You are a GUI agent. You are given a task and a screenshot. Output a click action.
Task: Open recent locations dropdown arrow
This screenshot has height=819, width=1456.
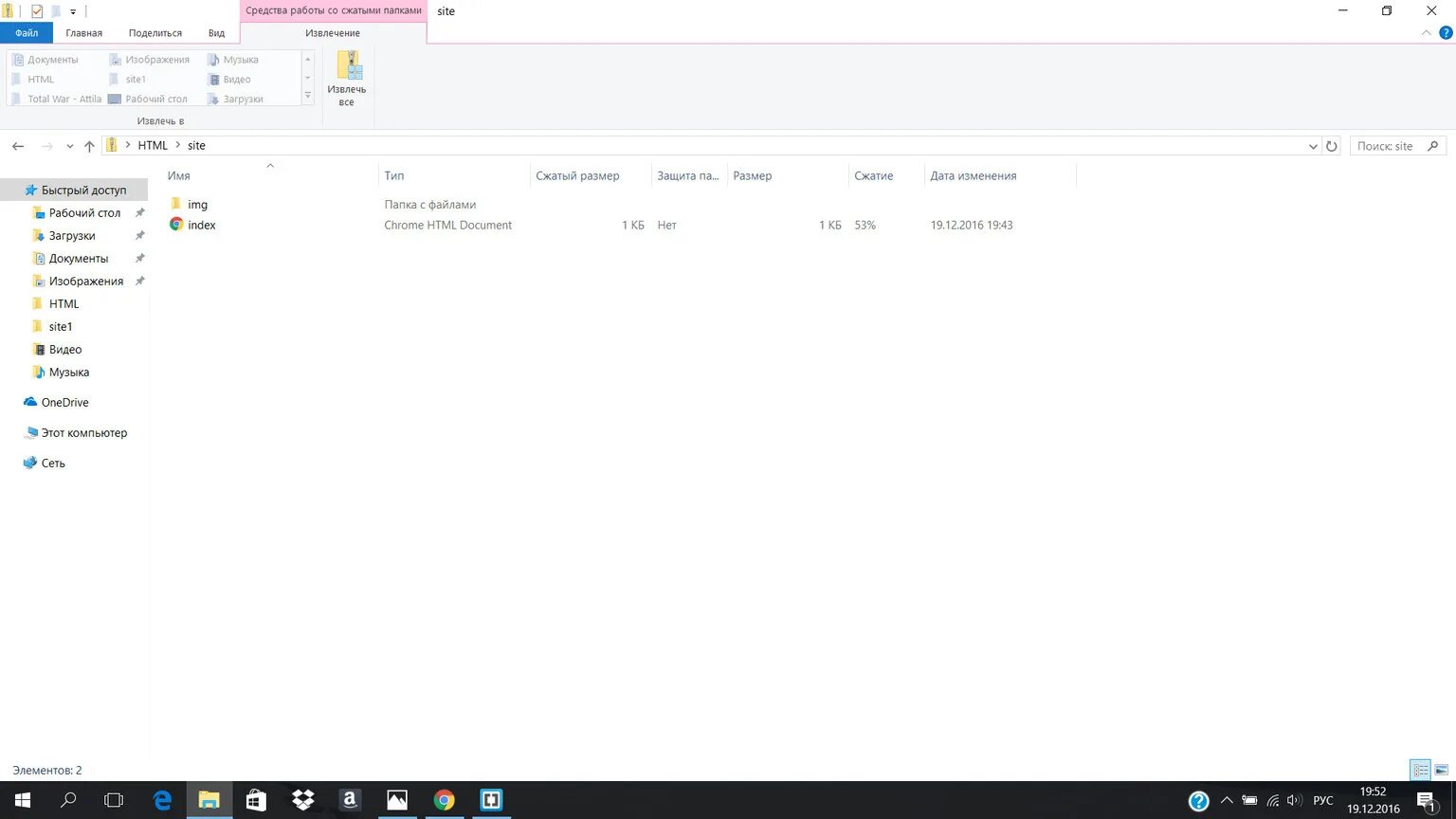click(x=69, y=147)
